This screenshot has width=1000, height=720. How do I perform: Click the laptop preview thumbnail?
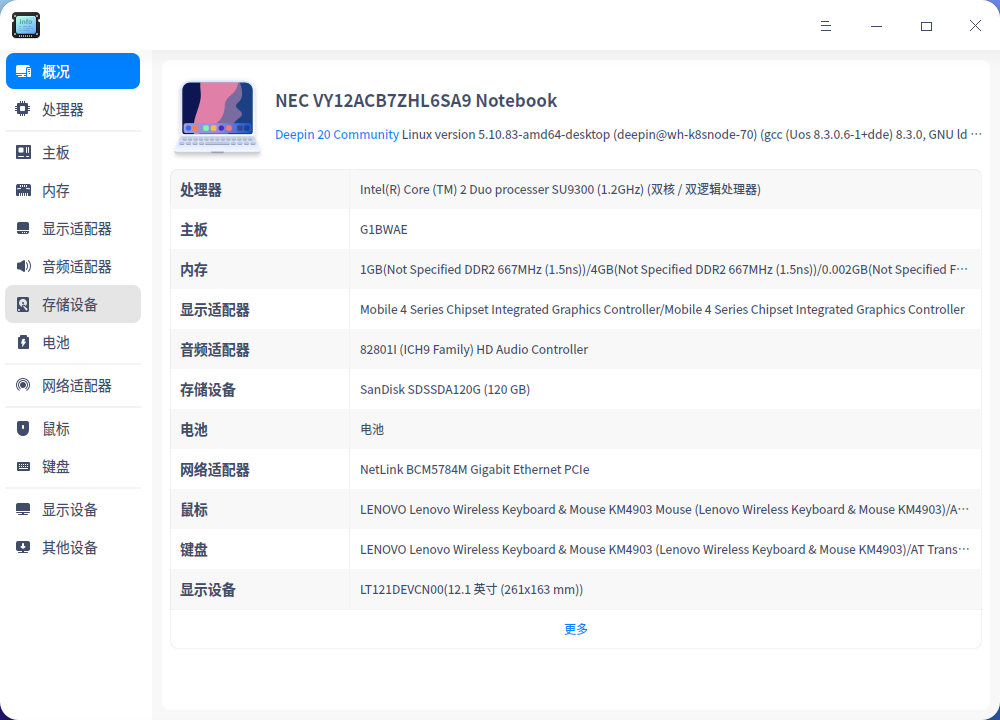[217, 117]
